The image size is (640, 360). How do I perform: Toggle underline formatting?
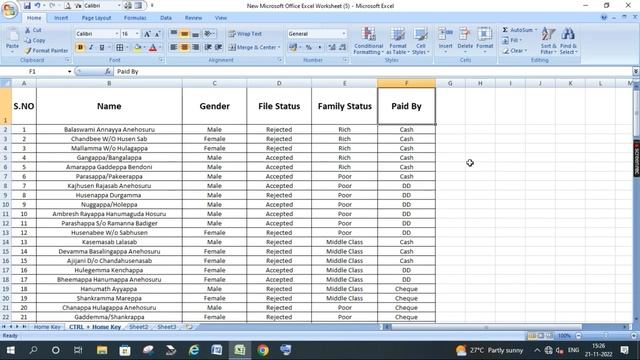tap(102, 48)
